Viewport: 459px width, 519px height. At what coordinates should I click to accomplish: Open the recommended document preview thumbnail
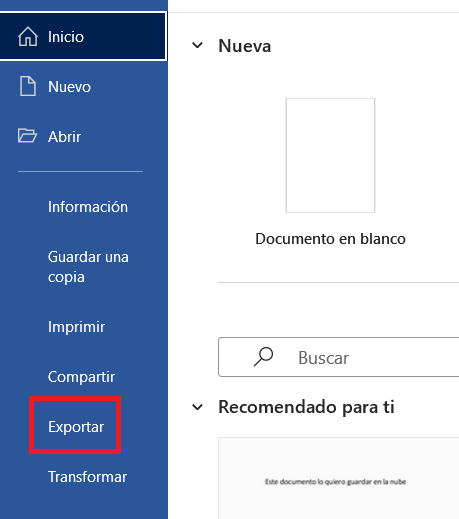[339, 478]
